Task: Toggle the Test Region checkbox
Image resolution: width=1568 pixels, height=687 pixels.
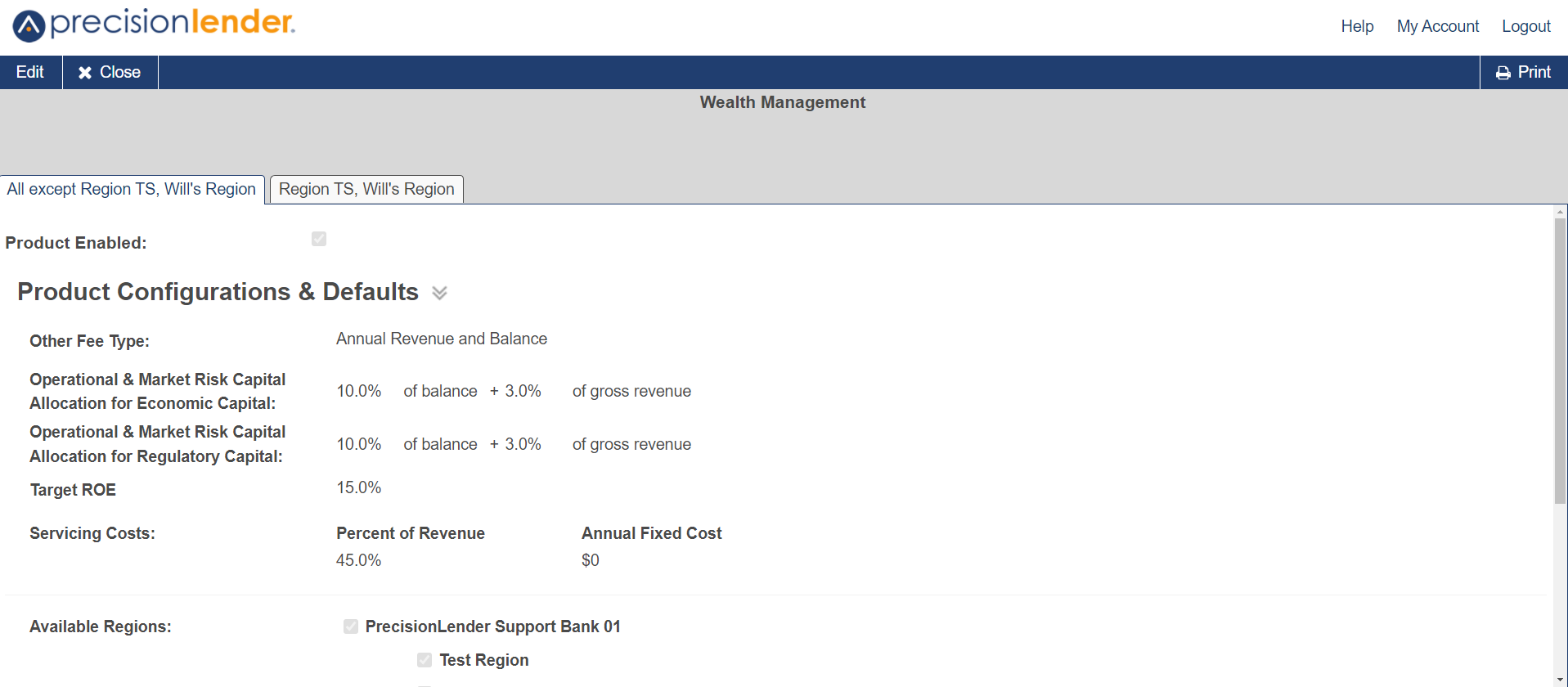Action: tap(425, 660)
